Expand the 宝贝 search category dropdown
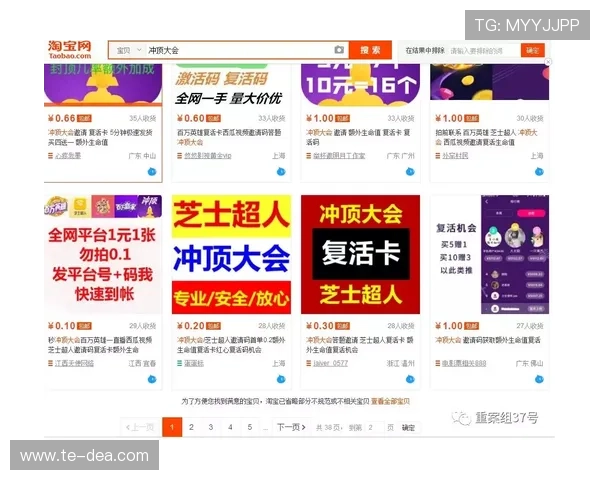 [129, 50]
